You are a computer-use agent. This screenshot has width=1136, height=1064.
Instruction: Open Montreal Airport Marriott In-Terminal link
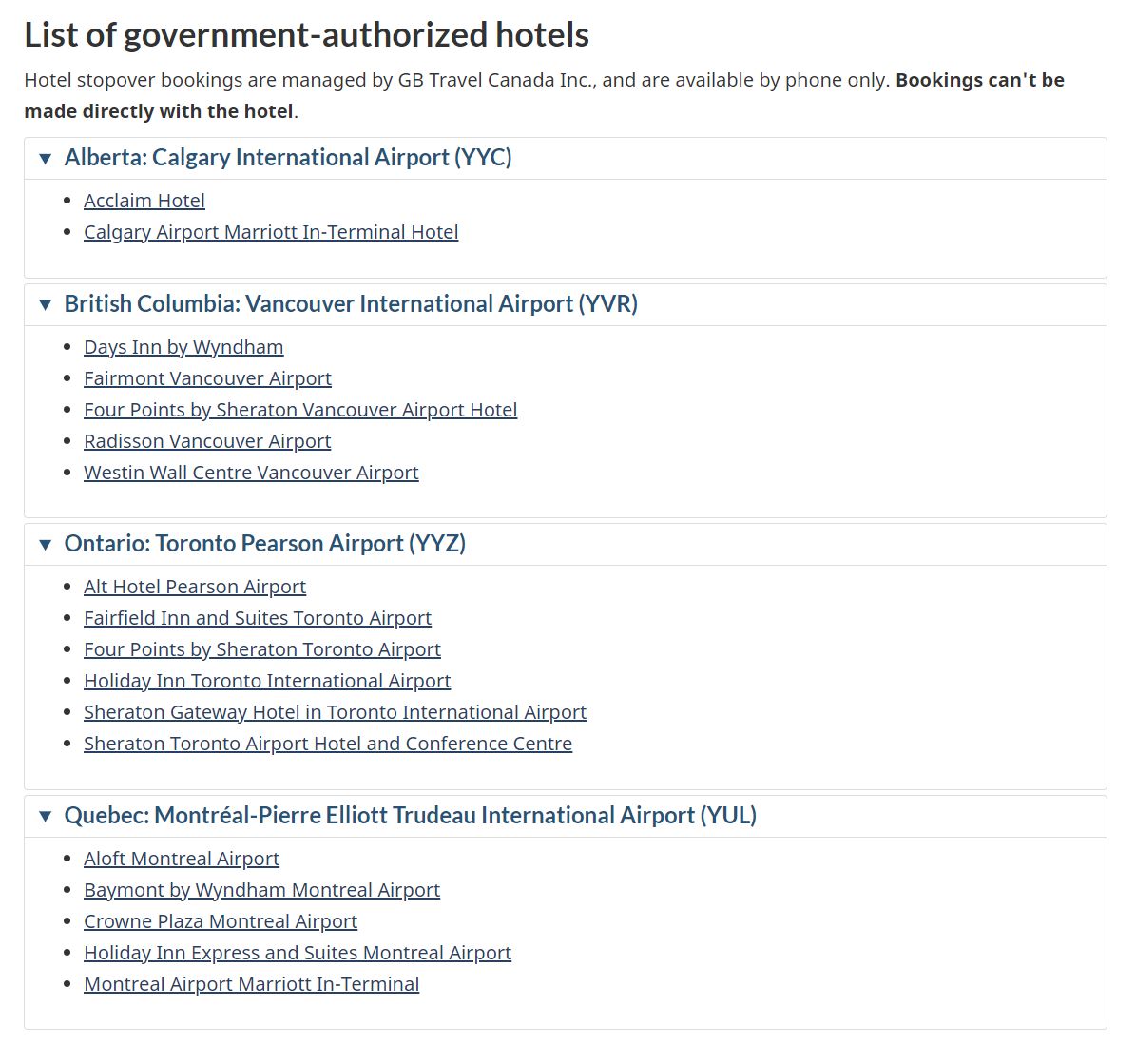pos(251,984)
